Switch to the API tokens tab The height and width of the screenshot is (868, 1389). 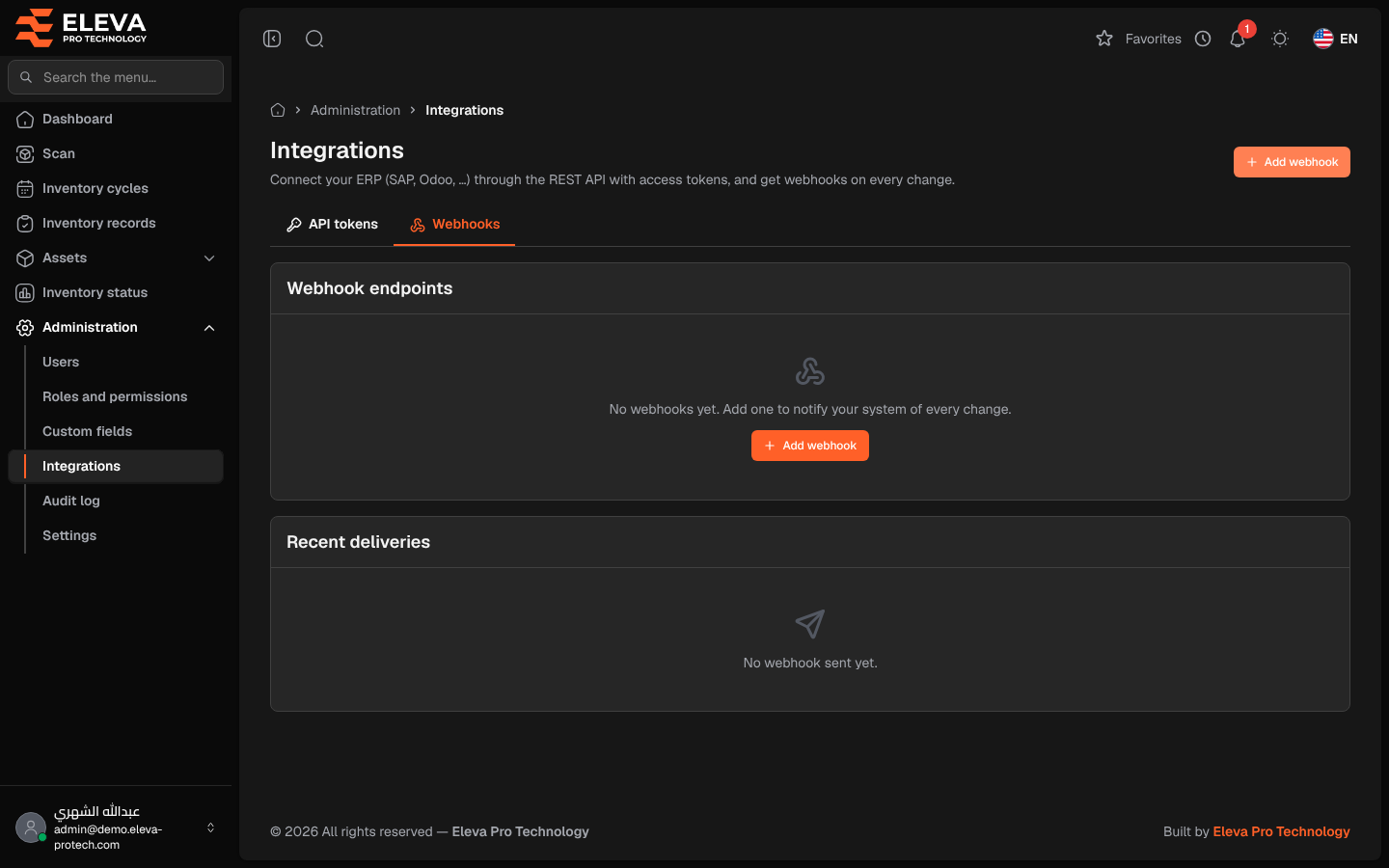[332, 224]
